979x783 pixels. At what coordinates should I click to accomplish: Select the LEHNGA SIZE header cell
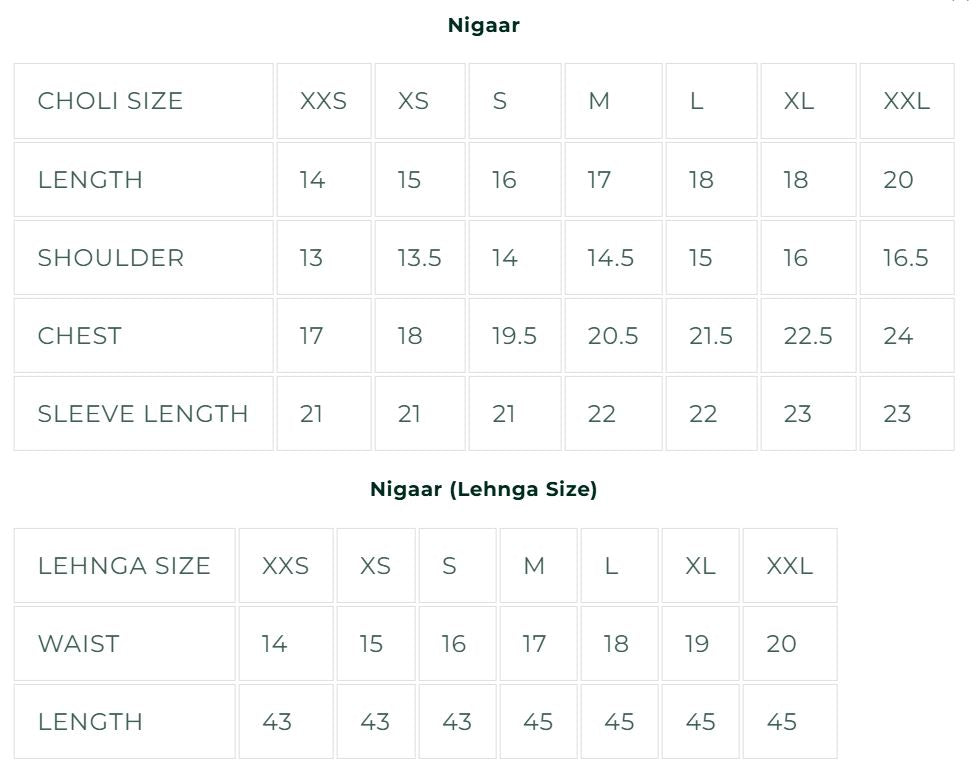click(x=124, y=566)
